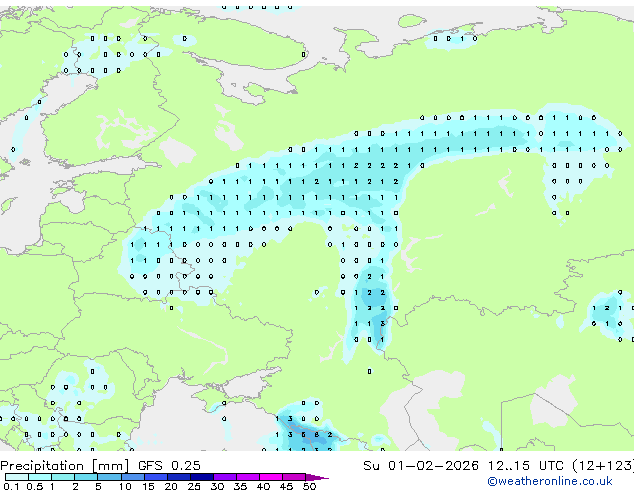Screen dimensions: 634x490
Task: Select the legend label '10'
Action: (x=125, y=486)
